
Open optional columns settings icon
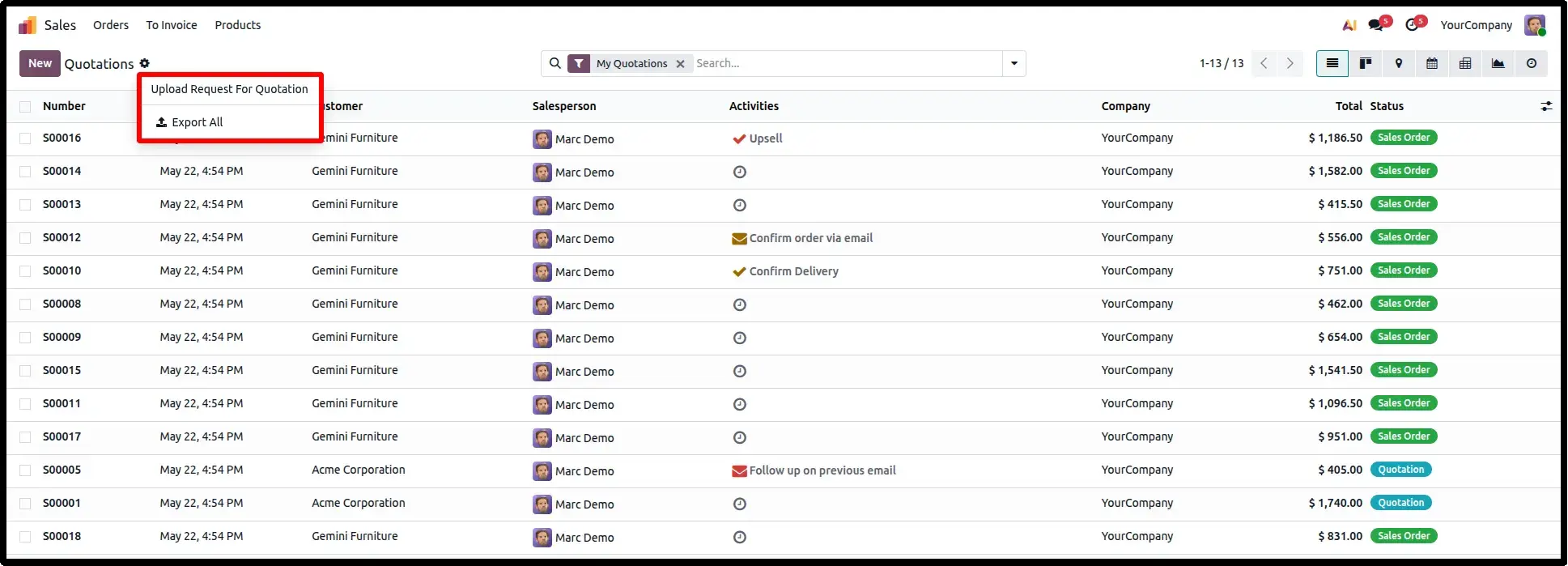click(1546, 106)
